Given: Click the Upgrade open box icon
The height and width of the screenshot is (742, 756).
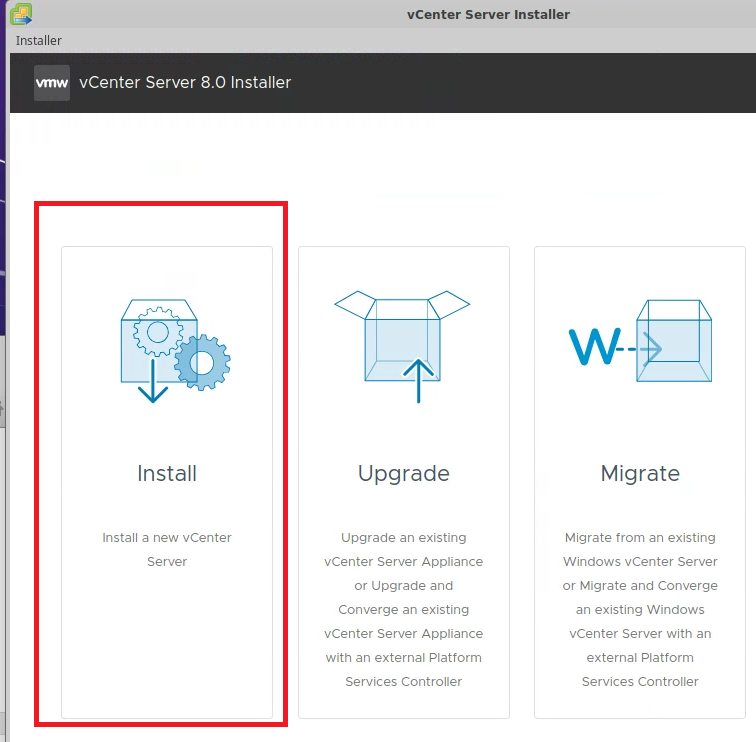Looking at the screenshot, I should click(x=402, y=346).
